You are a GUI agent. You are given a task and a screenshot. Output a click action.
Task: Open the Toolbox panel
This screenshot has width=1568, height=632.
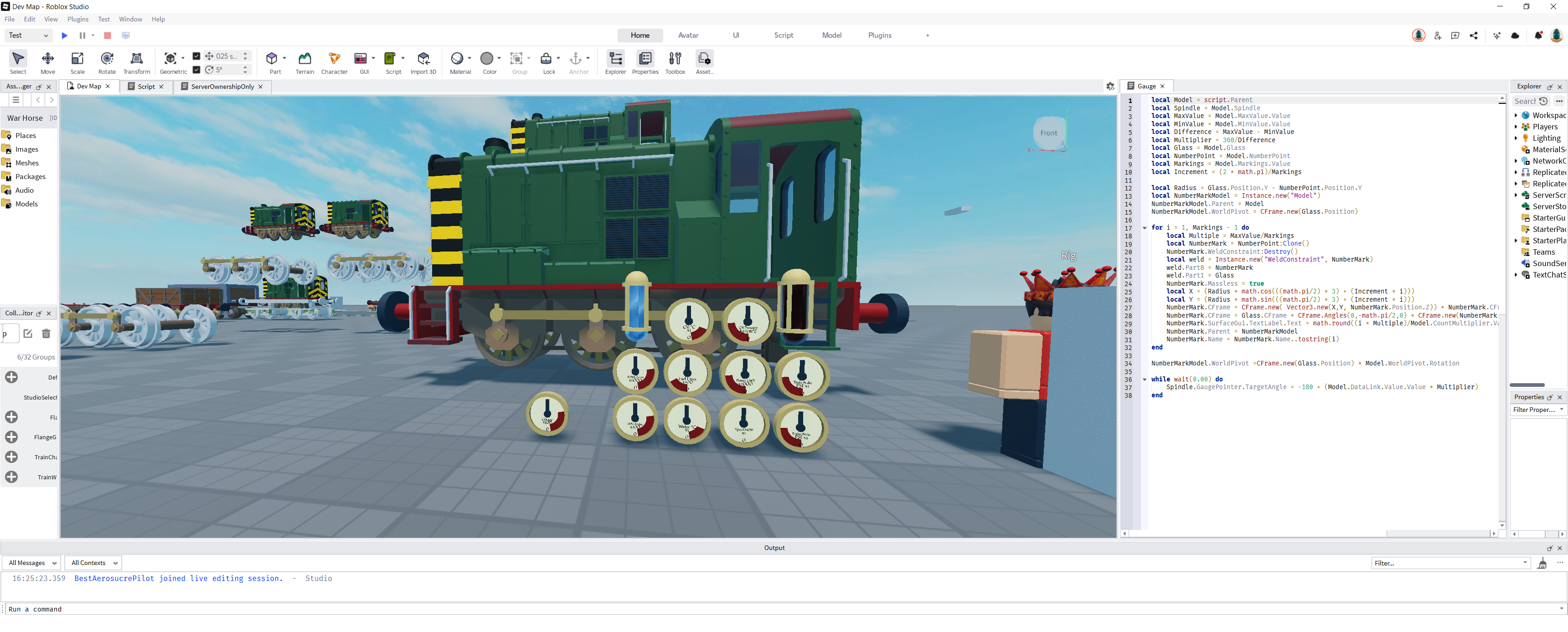(675, 62)
